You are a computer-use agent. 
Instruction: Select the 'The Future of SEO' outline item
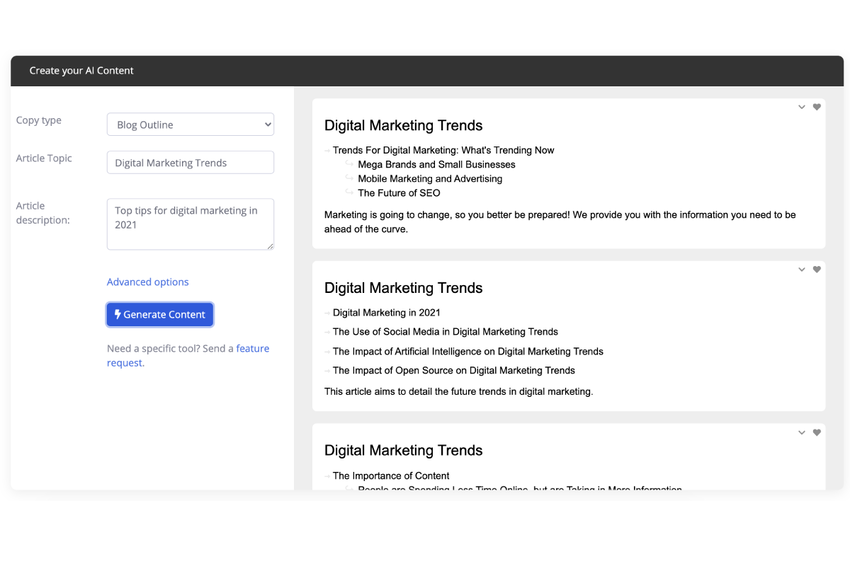pyautogui.click(x=399, y=193)
